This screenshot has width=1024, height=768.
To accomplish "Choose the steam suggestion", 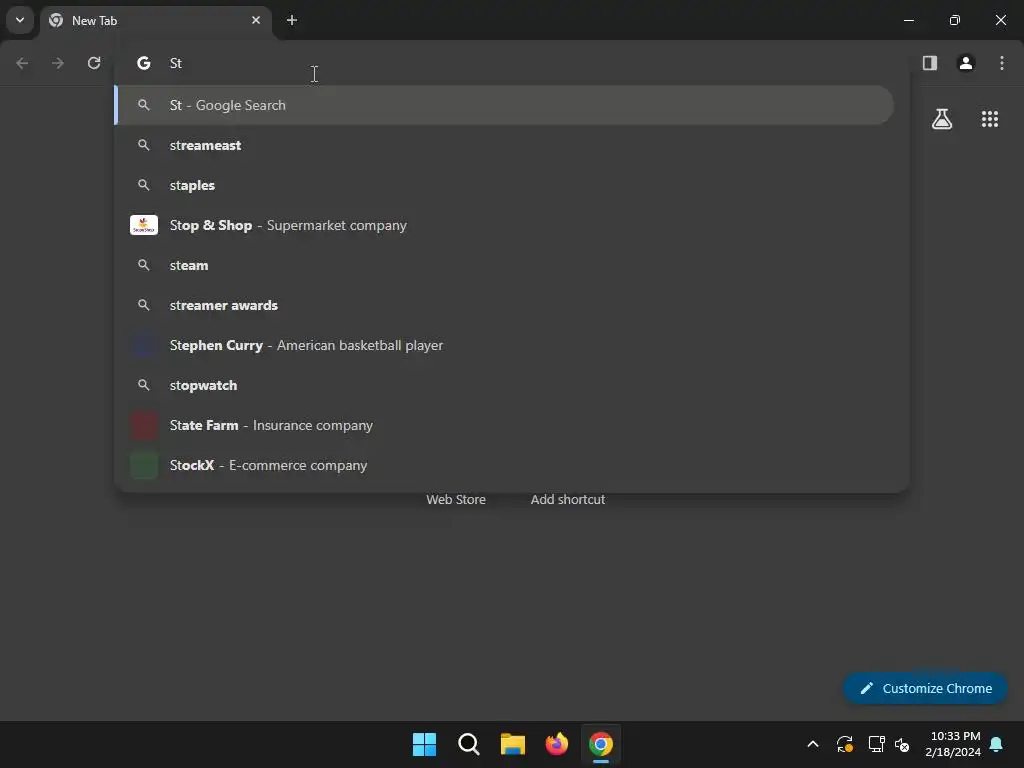I will (x=504, y=265).
